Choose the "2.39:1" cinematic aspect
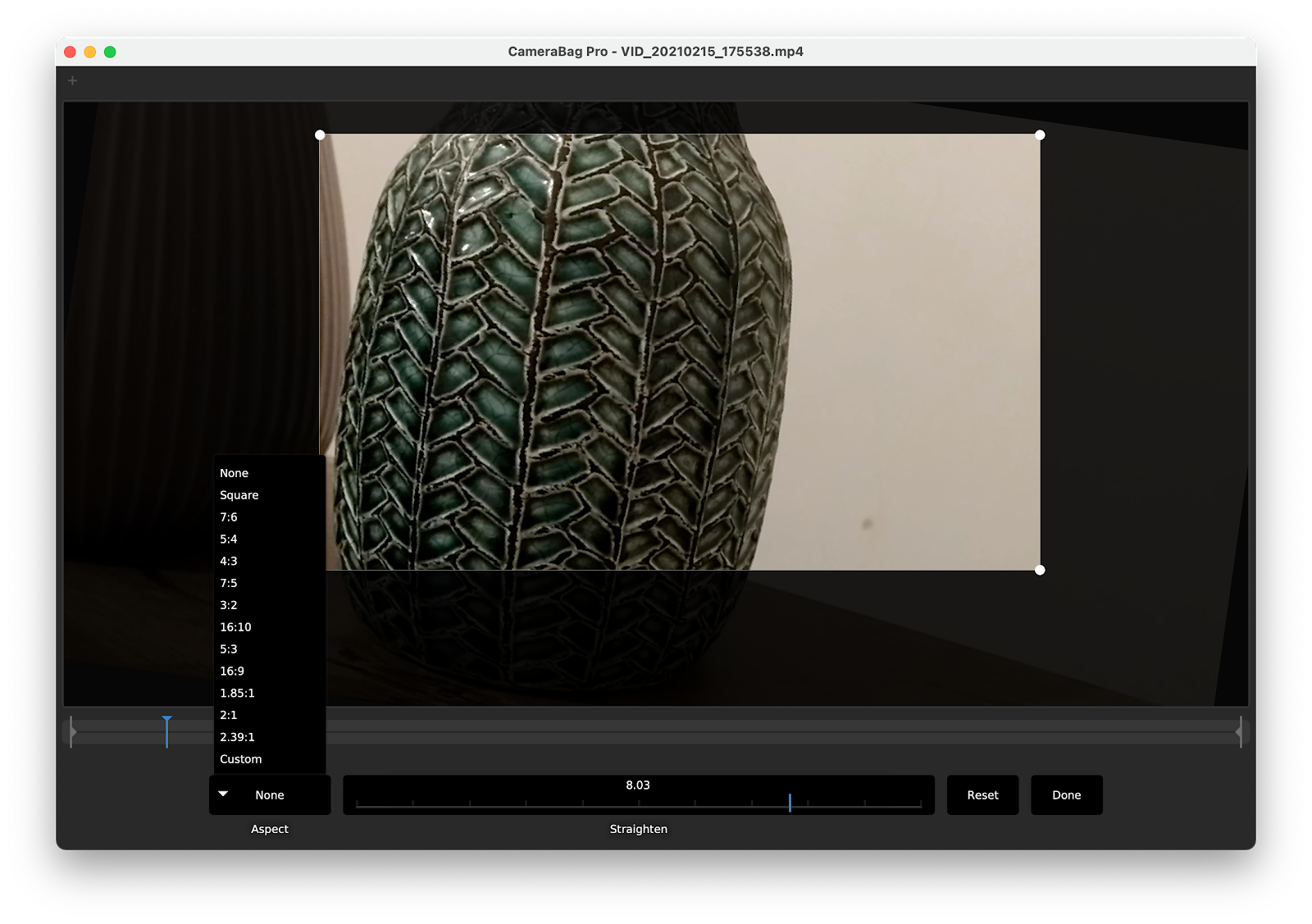Viewport: 1312px width, 924px height. 237,736
